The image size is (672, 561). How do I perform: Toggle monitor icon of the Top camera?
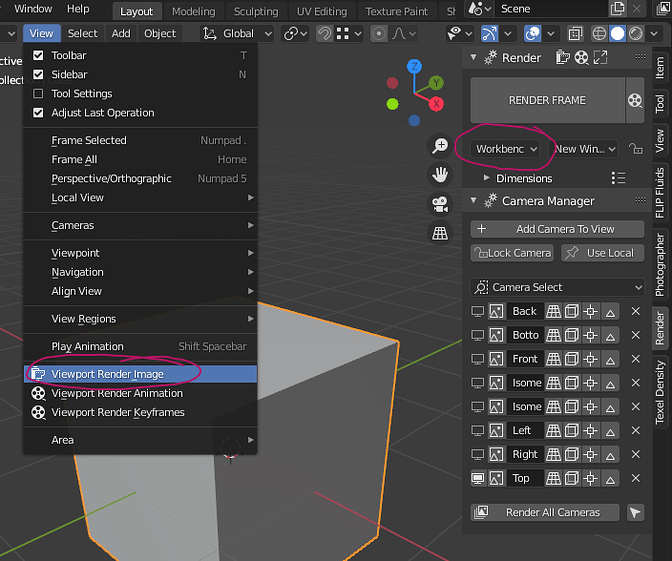477,478
